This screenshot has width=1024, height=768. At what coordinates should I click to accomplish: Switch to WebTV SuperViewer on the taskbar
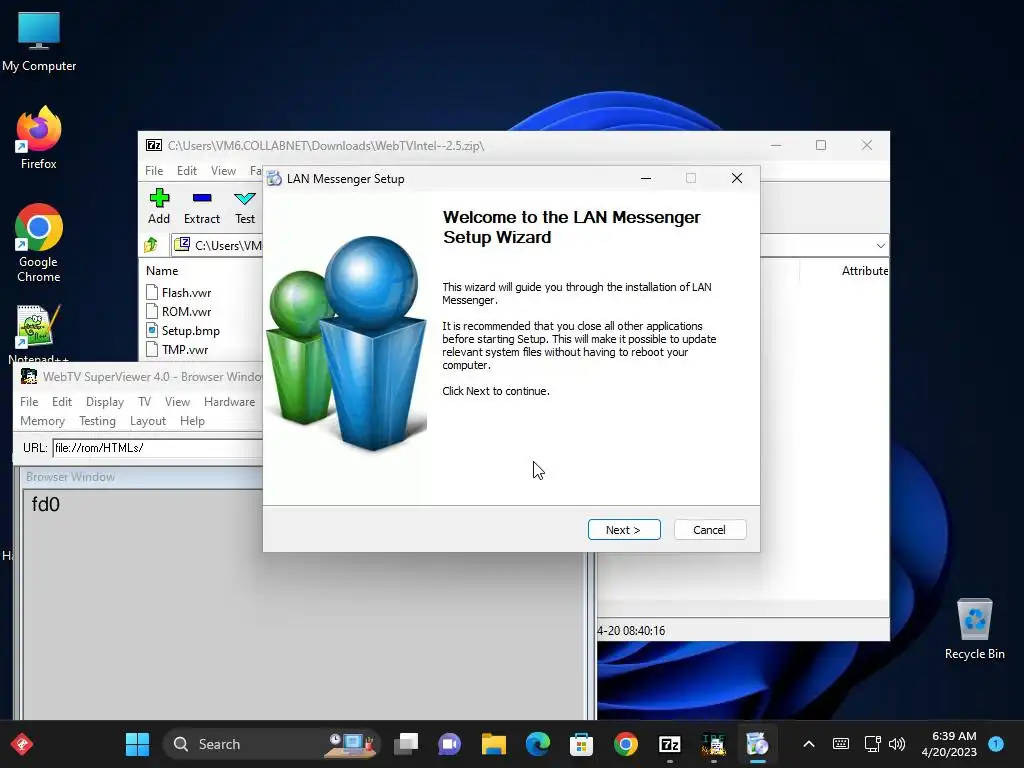713,744
